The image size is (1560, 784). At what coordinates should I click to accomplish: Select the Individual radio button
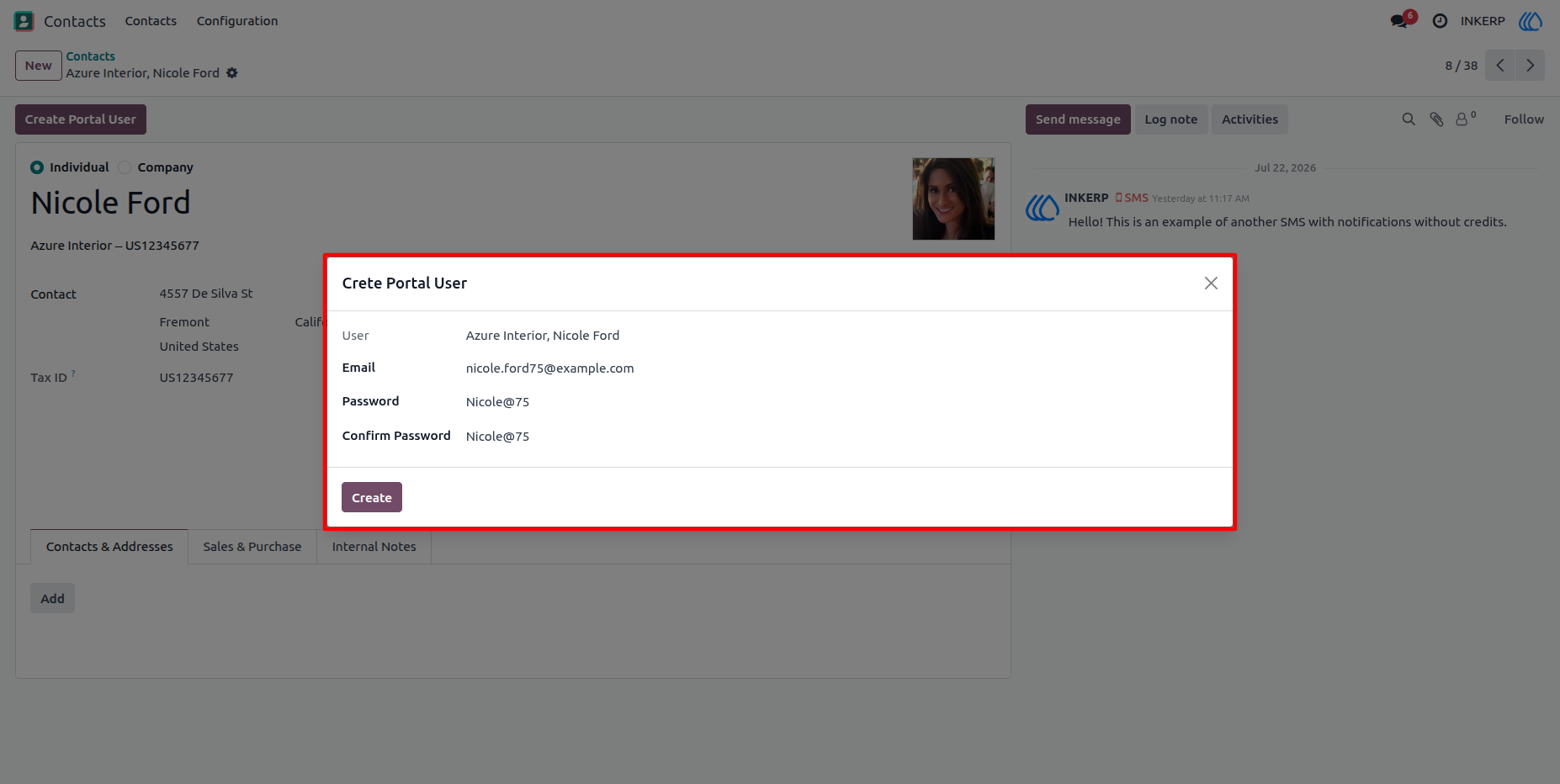(x=37, y=167)
